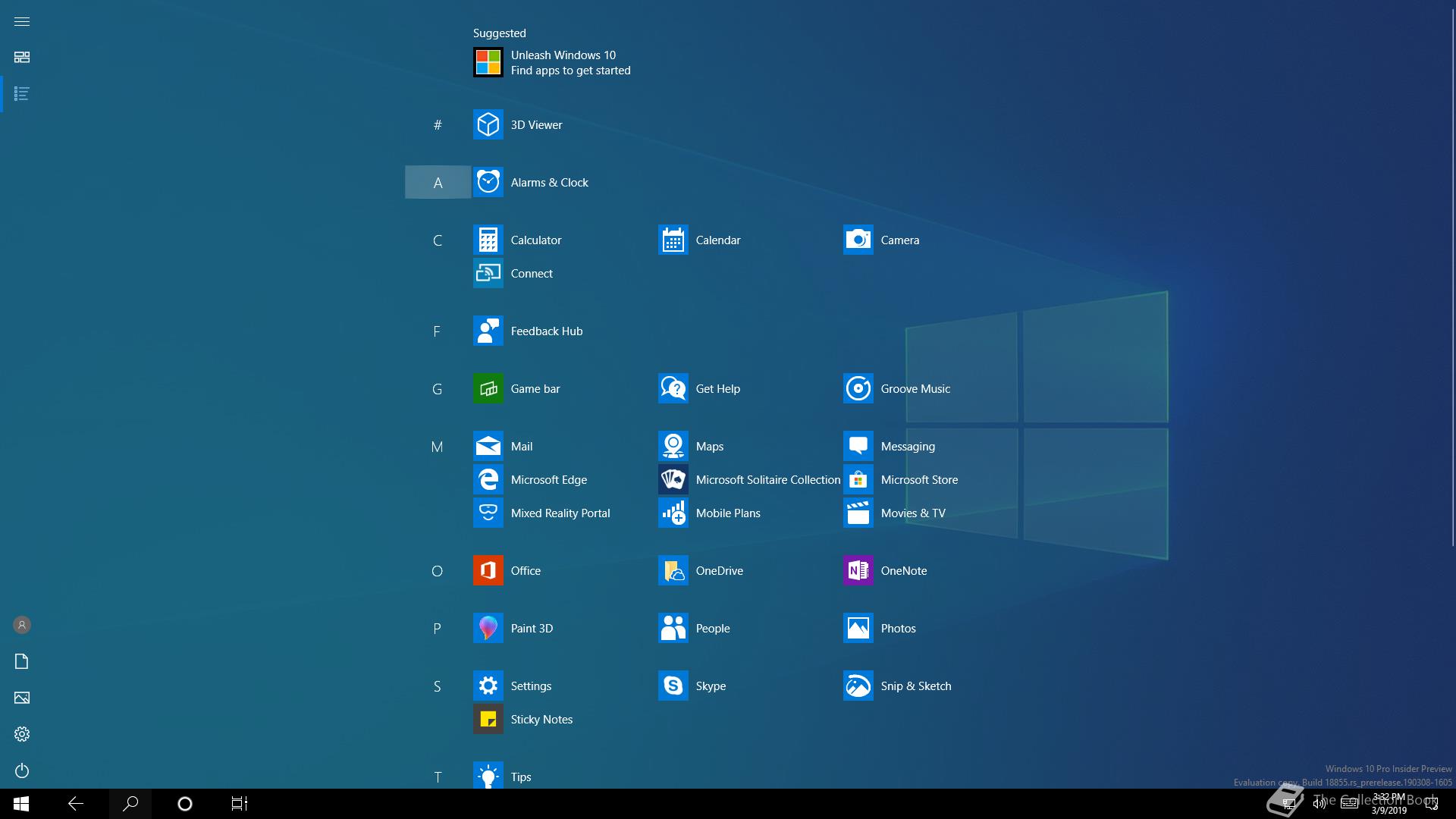Open the People app icon
Viewport: 1456px width, 819px height.
(x=673, y=628)
